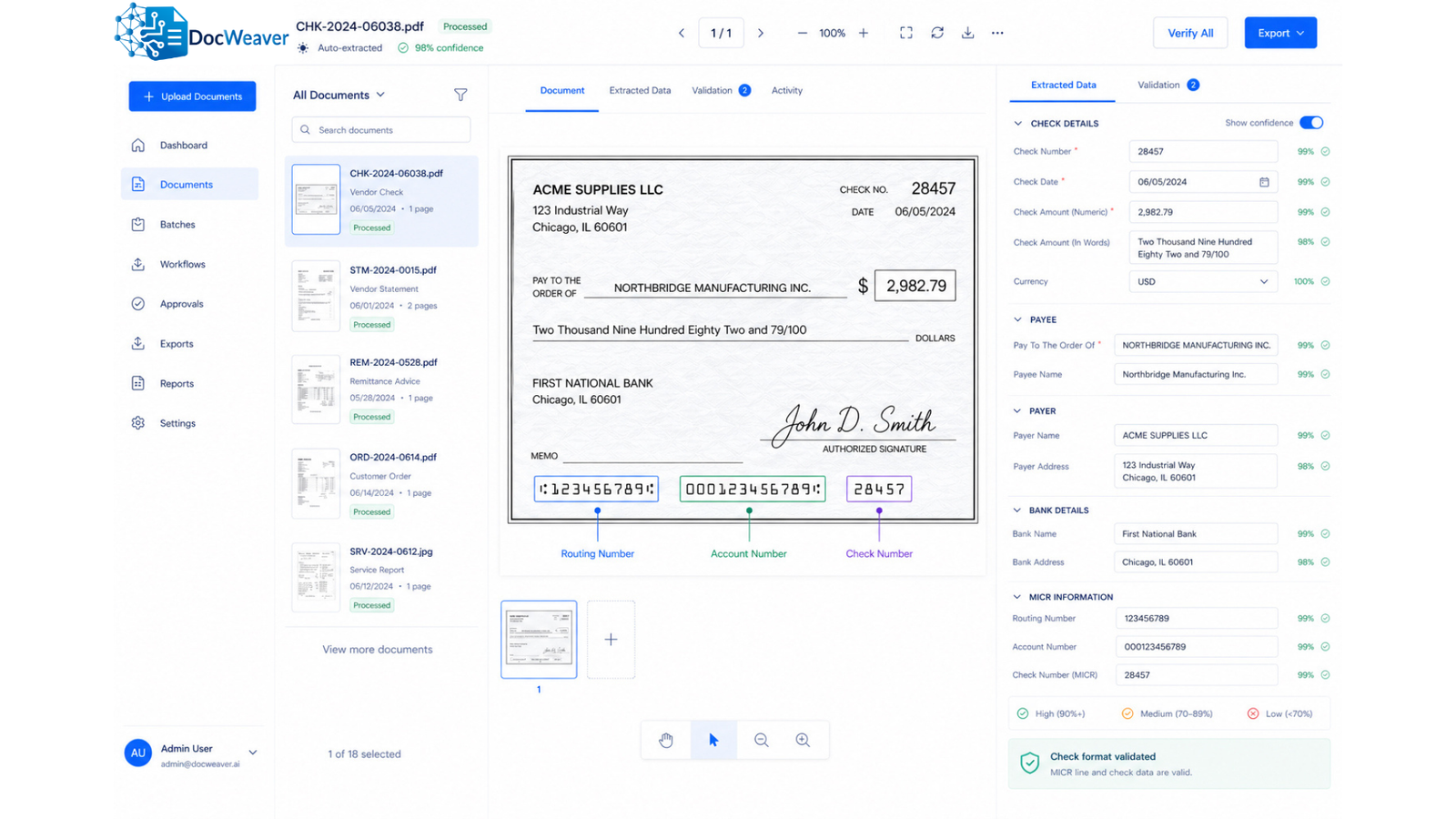1456x819 pixels.
Task: Open the center Validation tab
Action: tap(721, 91)
